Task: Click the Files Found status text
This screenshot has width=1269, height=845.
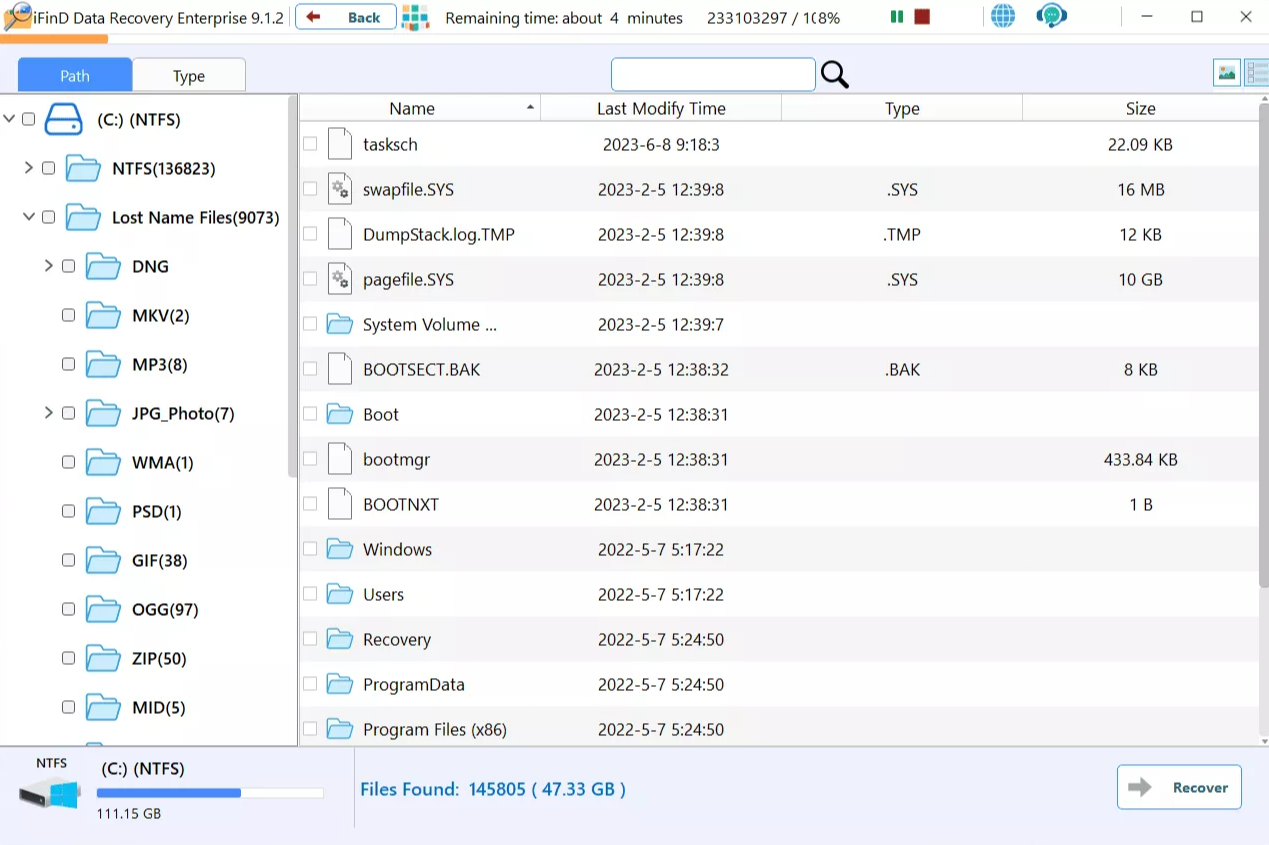Action: (x=493, y=789)
